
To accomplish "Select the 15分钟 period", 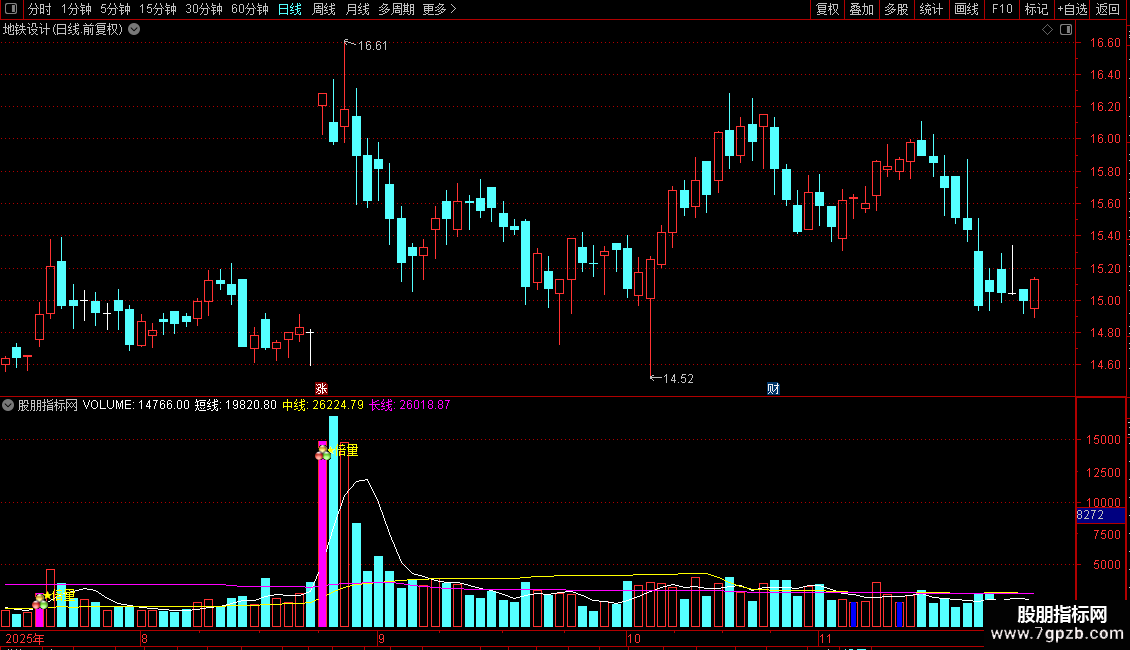I will [158, 9].
